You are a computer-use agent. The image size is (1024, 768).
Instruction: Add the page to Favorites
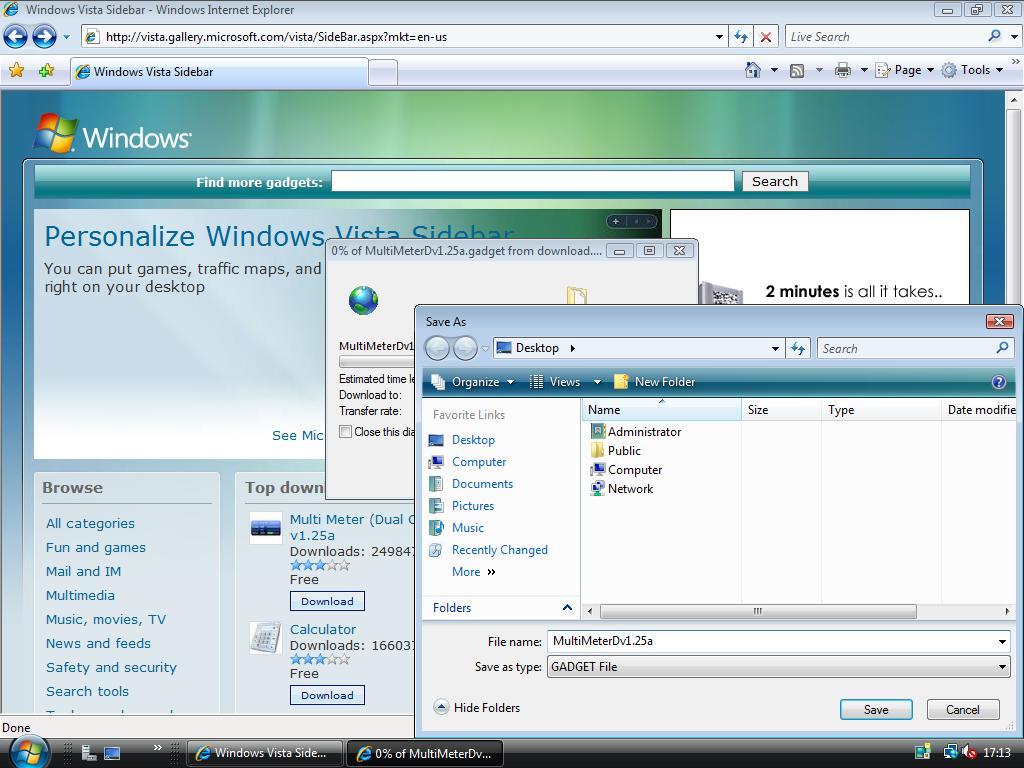coord(46,71)
